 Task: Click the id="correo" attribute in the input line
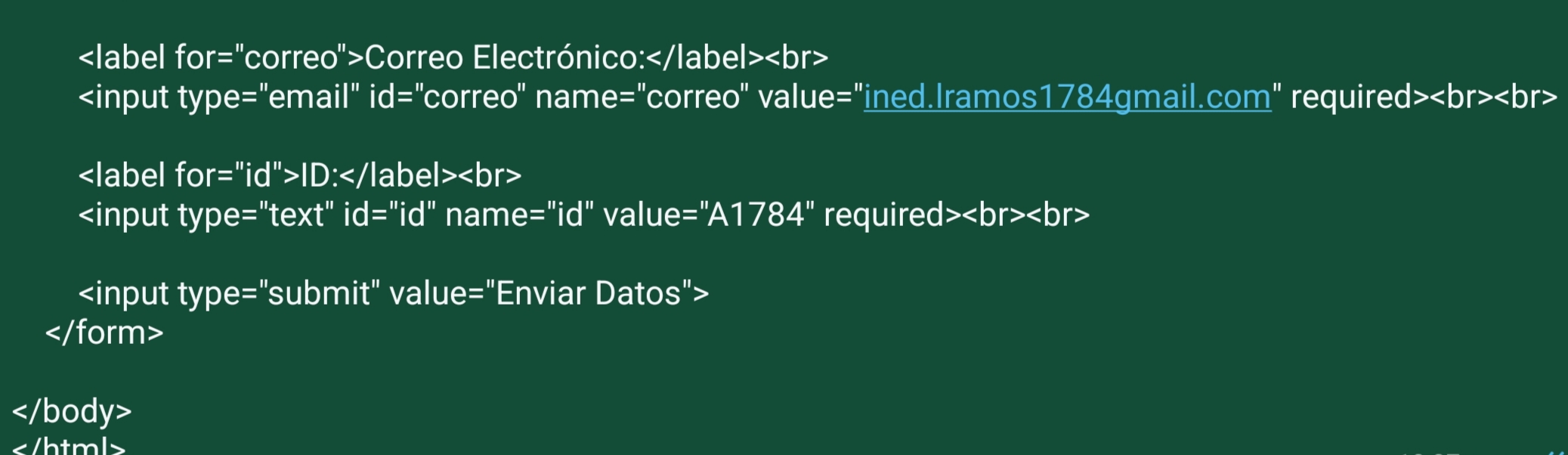447,97
